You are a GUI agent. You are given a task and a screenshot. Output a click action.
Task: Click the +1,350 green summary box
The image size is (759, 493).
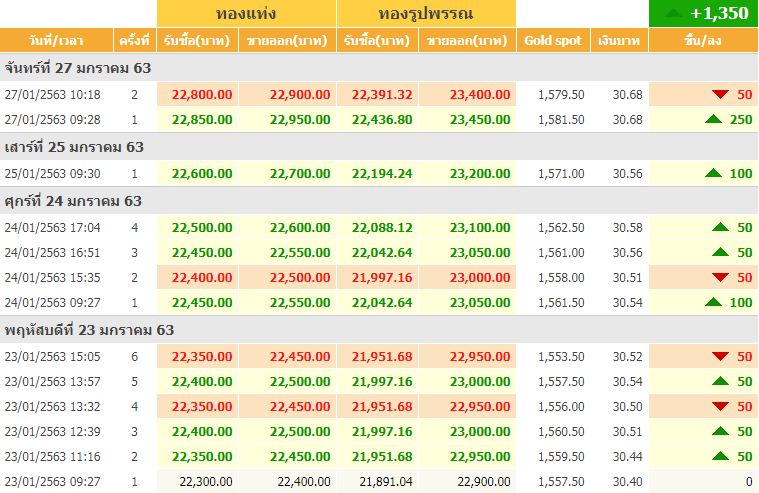click(x=703, y=13)
